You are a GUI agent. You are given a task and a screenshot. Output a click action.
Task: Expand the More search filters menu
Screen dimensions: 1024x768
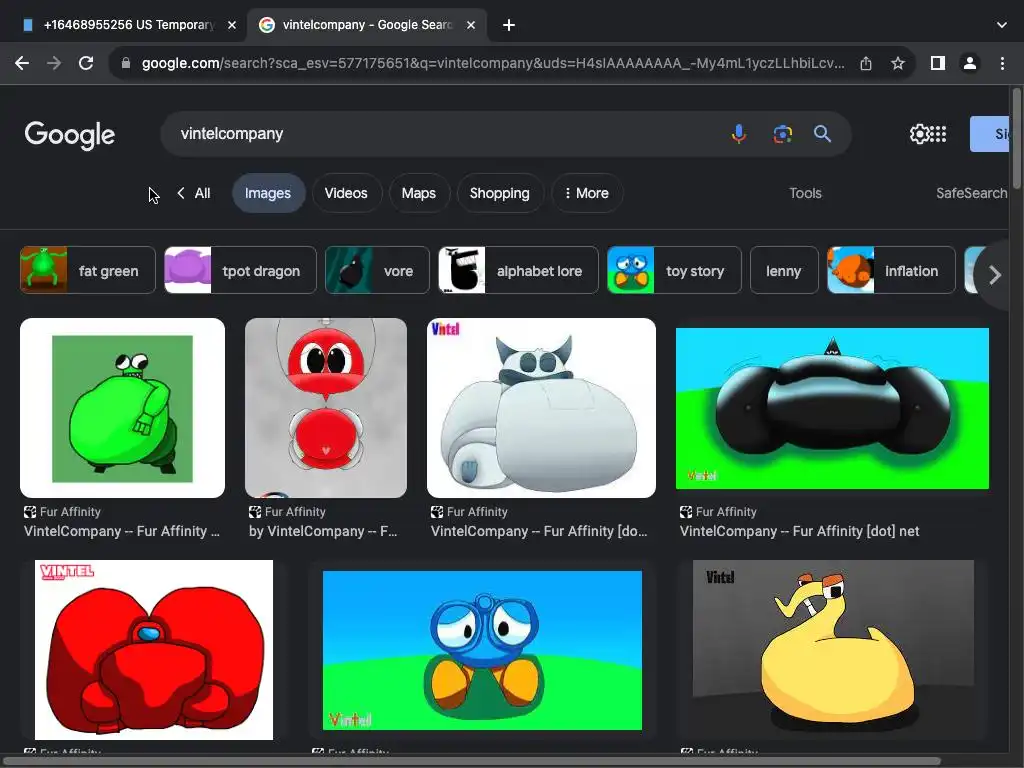(586, 193)
